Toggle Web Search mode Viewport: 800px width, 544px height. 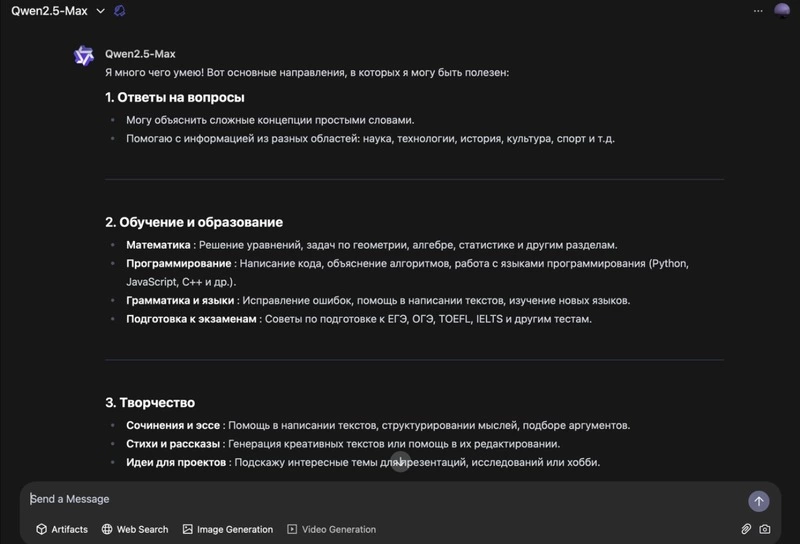(x=134, y=529)
